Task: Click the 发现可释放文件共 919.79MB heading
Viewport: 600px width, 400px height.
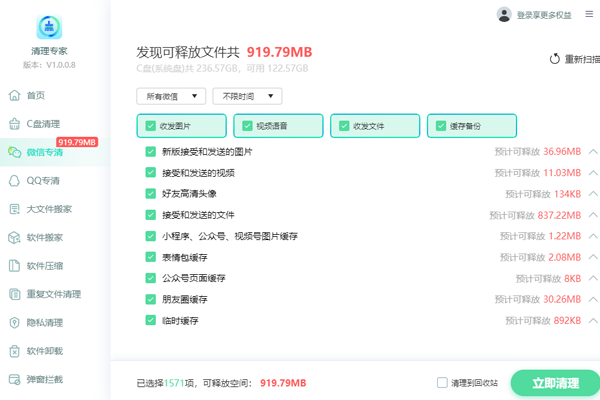Action: pos(224,52)
